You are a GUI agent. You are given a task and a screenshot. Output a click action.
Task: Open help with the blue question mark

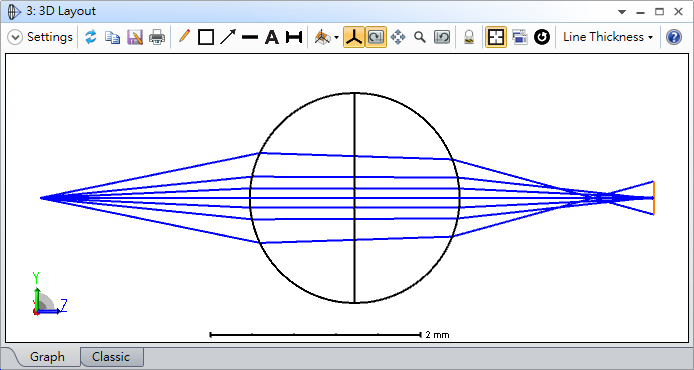(674, 37)
